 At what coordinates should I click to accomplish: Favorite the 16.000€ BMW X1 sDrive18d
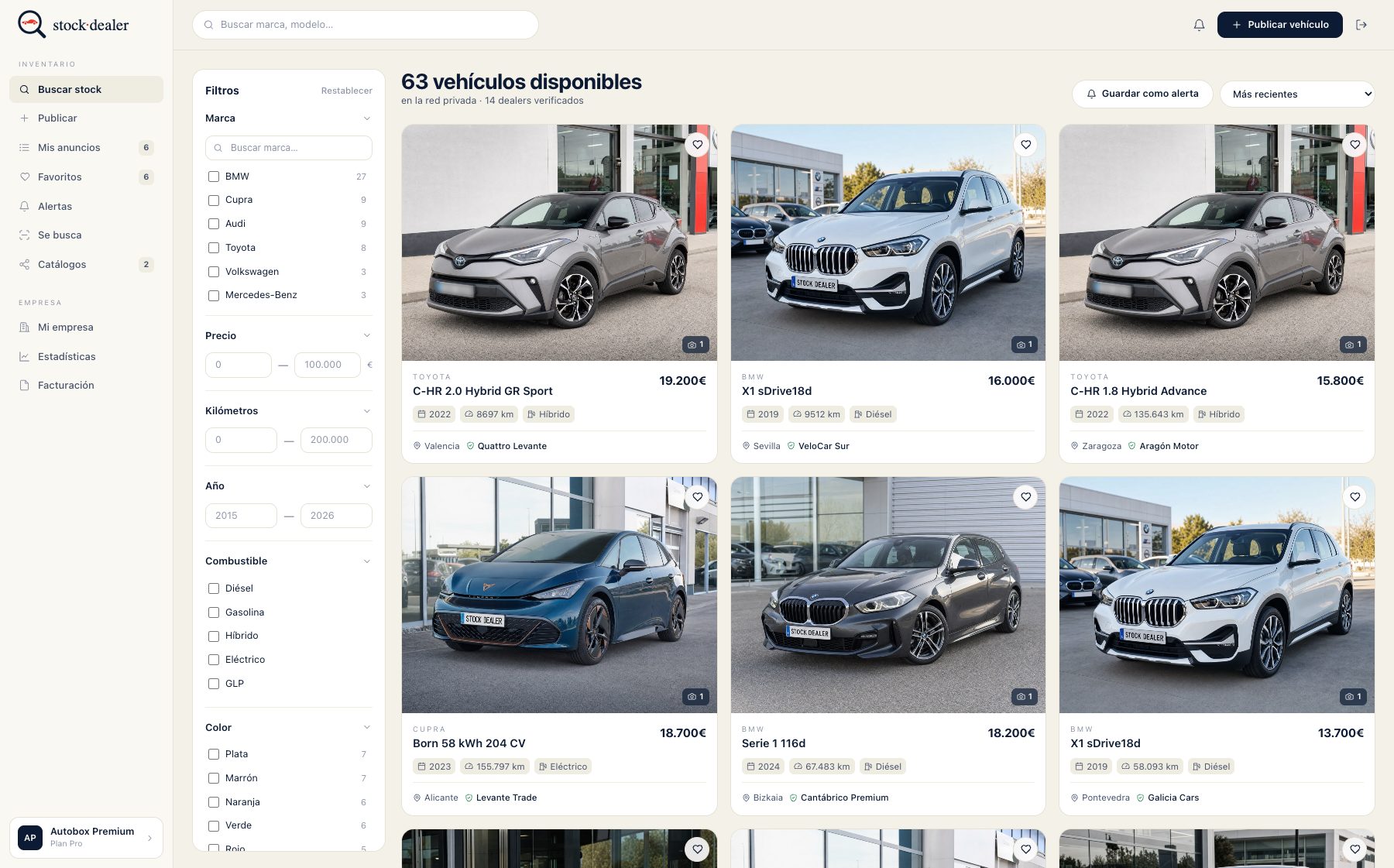click(x=1026, y=145)
